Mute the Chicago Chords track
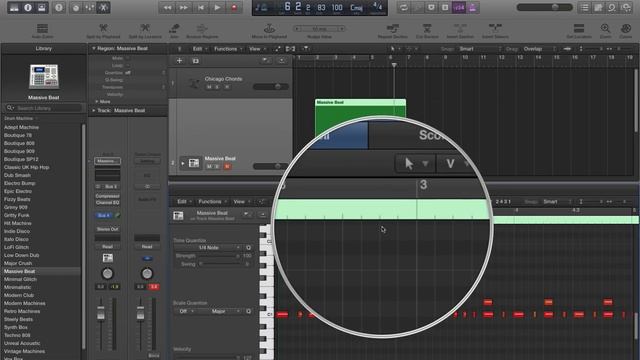 click(209, 87)
